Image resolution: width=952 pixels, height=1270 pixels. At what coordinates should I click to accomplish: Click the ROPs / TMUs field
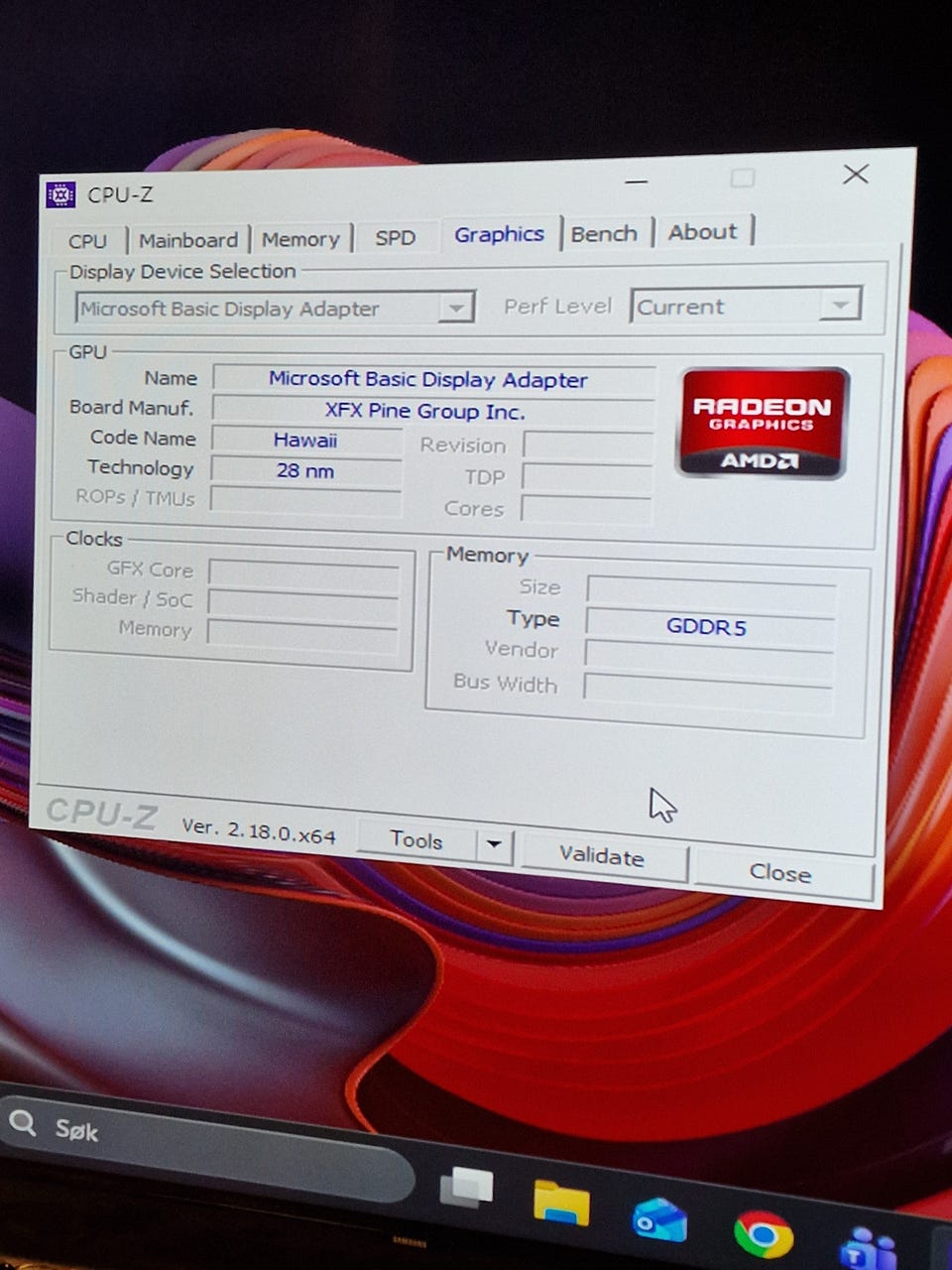[304, 502]
